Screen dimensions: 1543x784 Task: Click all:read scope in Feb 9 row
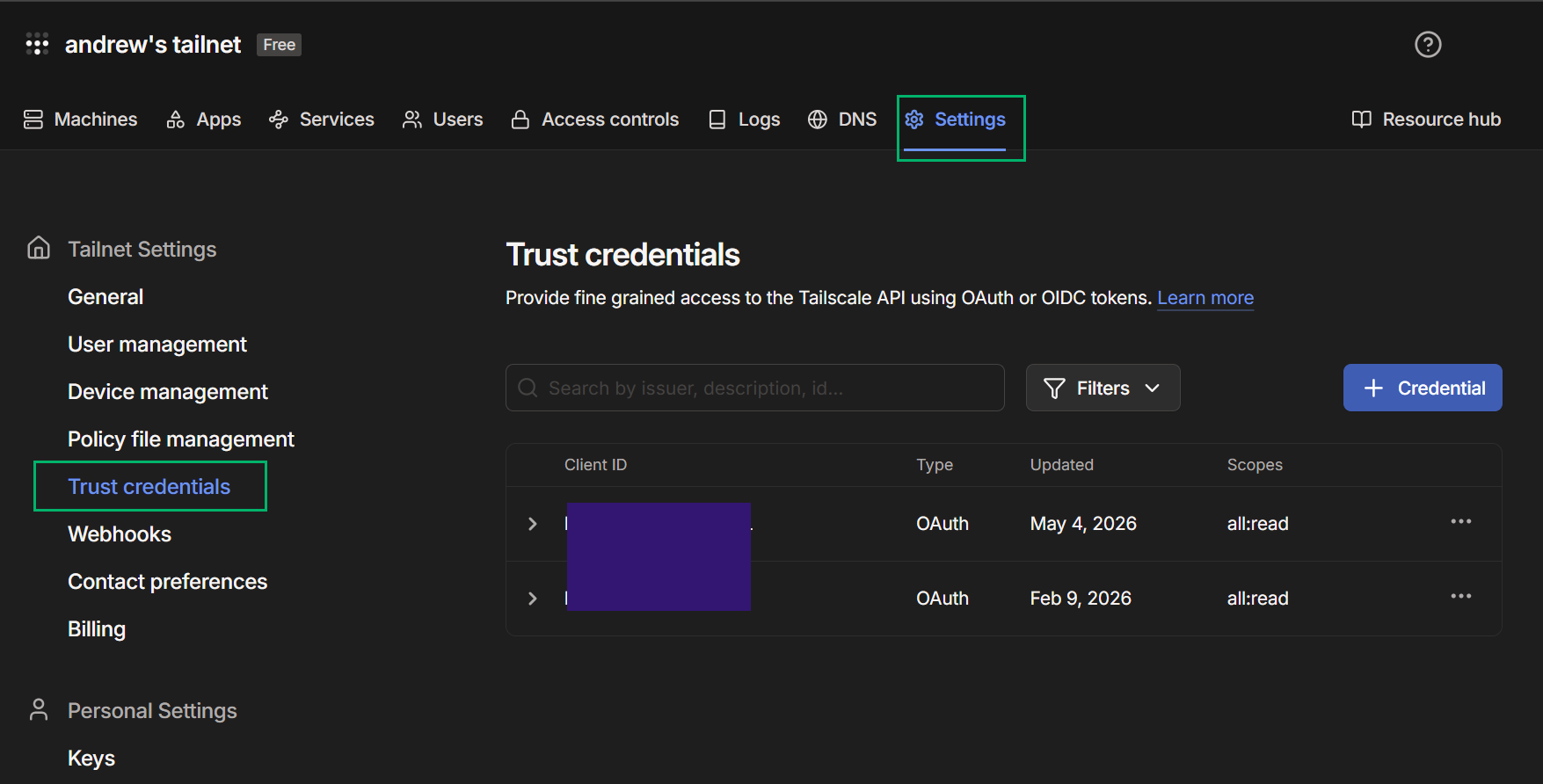tap(1258, 599)
